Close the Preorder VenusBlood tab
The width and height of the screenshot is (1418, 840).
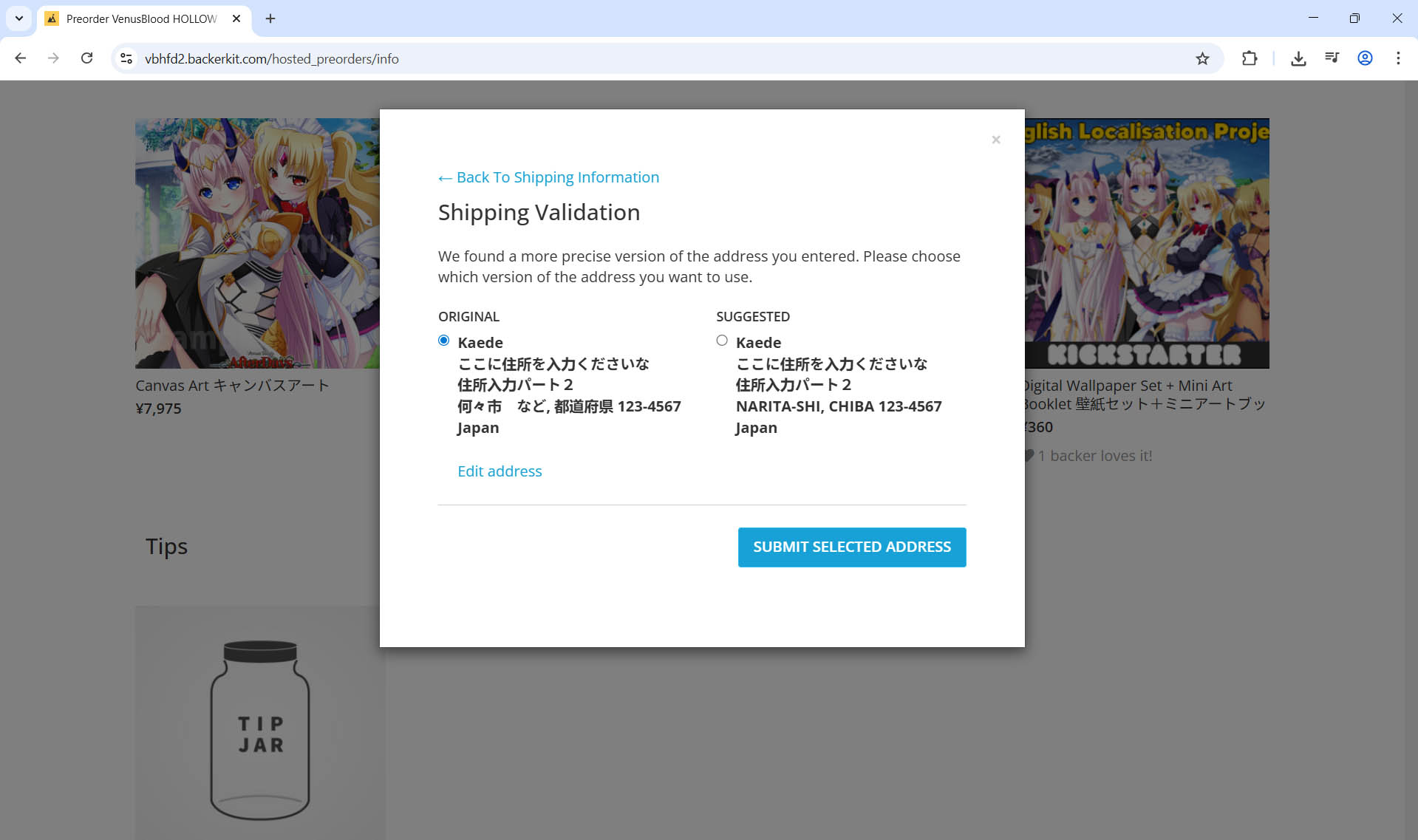coord(236,18)
